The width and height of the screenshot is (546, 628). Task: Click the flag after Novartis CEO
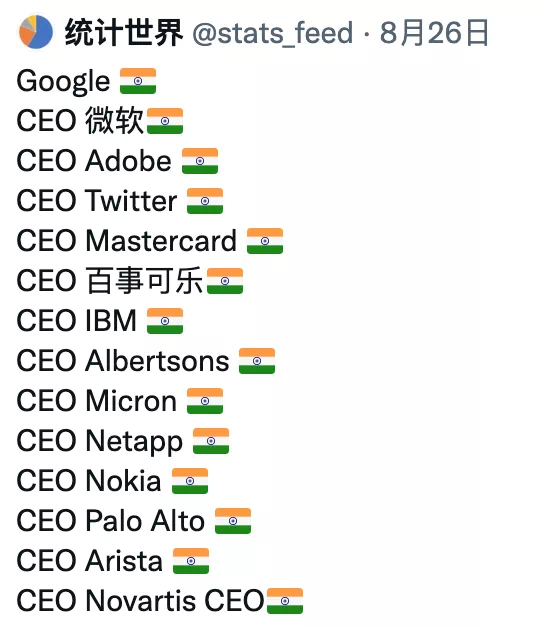(x=285, y=601)
